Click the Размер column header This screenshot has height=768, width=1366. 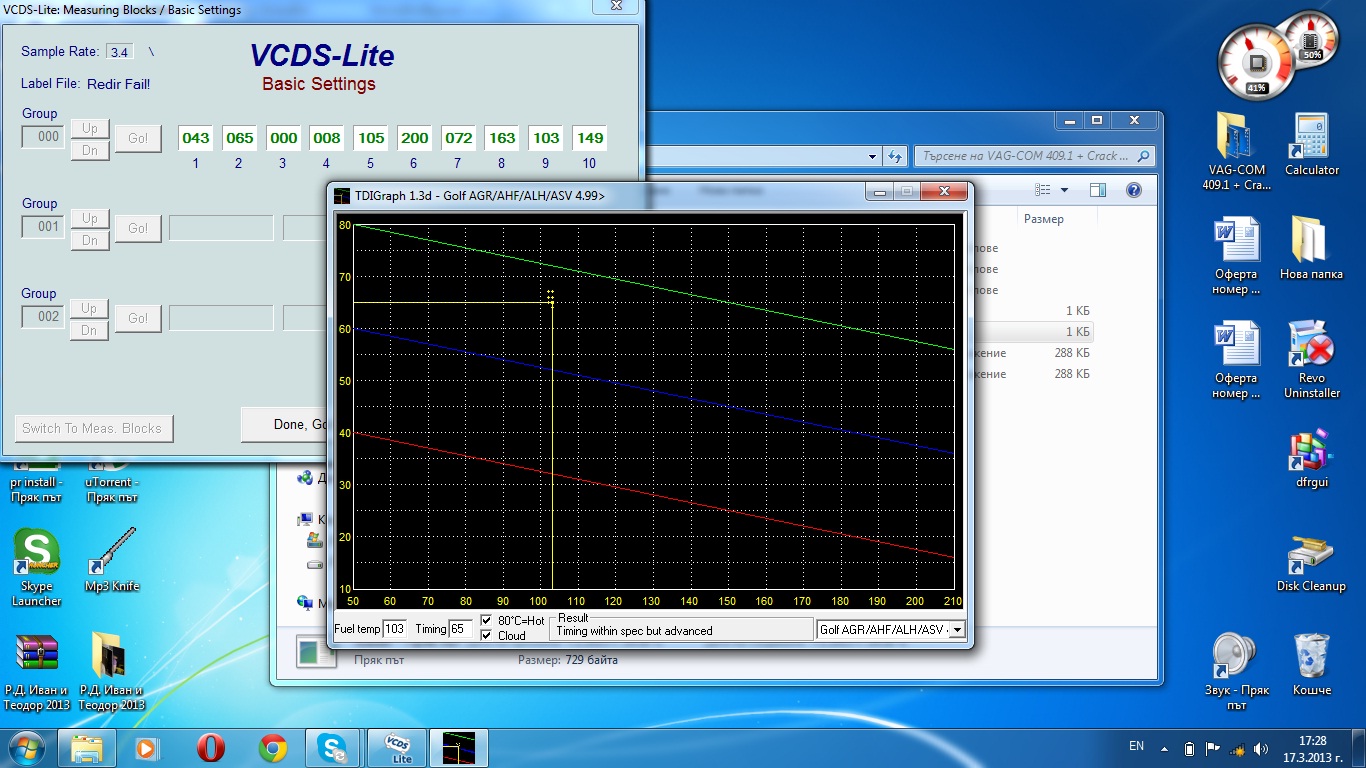click(1044, 219)
